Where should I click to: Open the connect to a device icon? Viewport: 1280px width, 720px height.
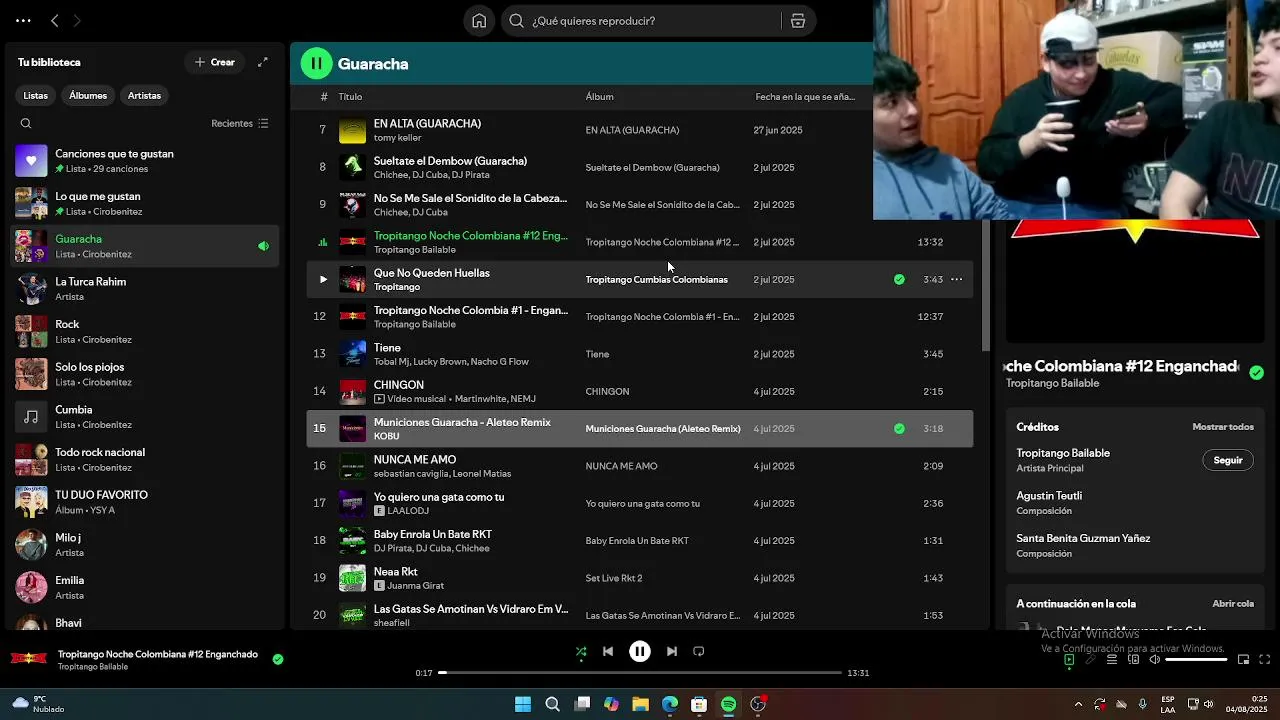pyautogui.click(x=1133, y=660)
